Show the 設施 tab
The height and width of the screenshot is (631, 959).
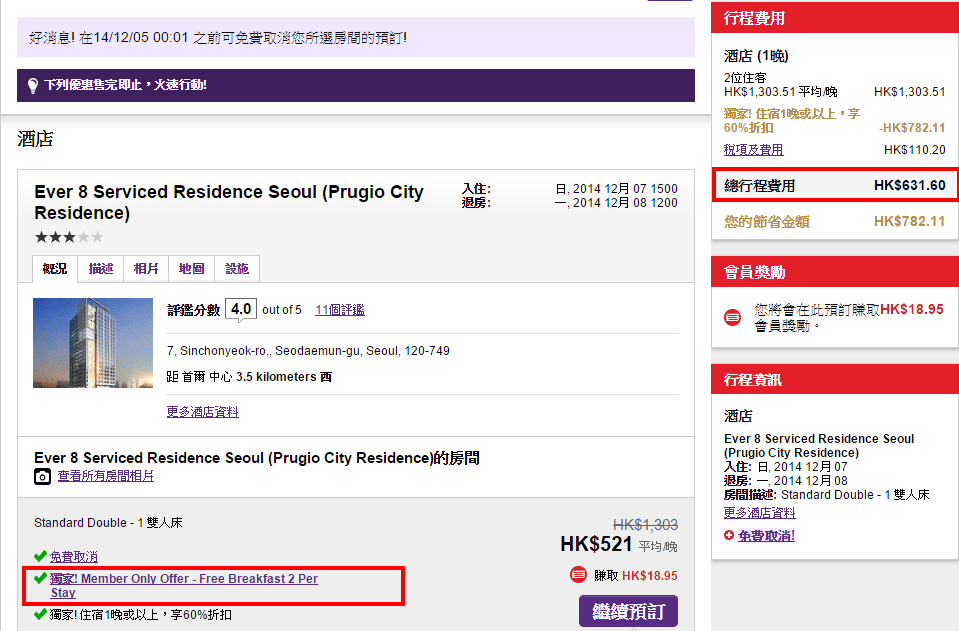237,269
